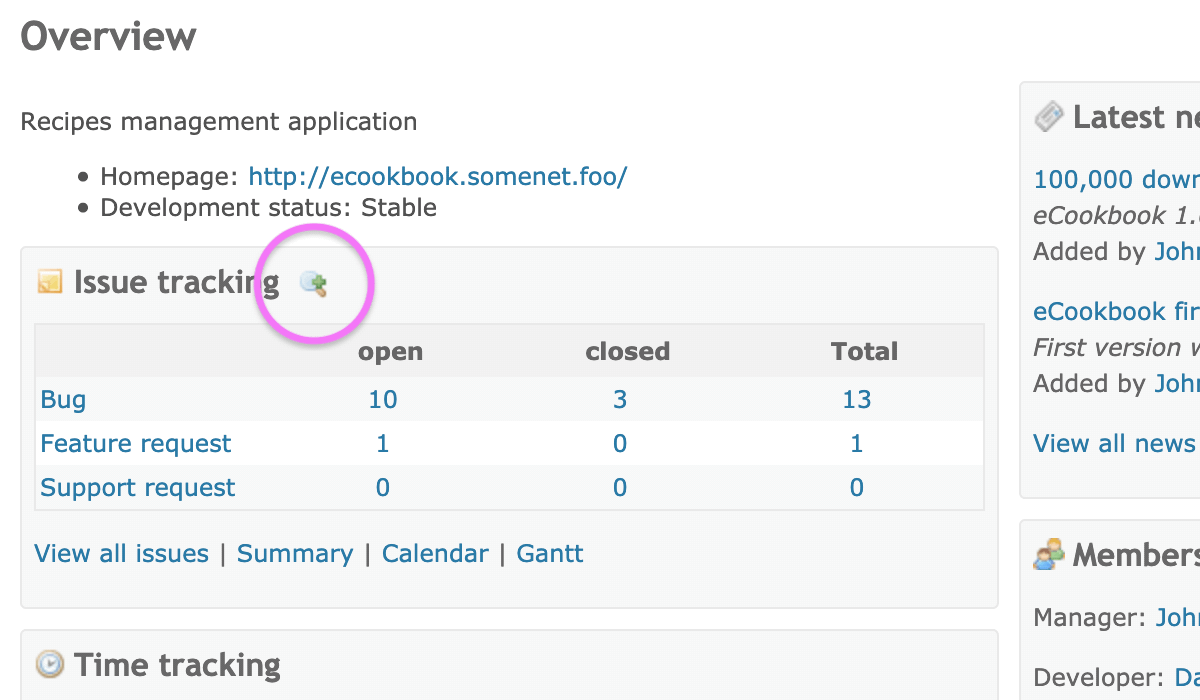The image size is (1200, 700).
Task: Click the Time tracking clock icon
Action: tap(49, 664)
